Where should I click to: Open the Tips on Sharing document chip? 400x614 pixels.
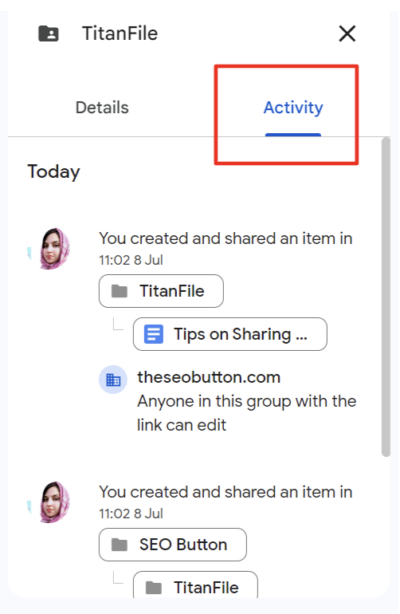coord(230,334)
